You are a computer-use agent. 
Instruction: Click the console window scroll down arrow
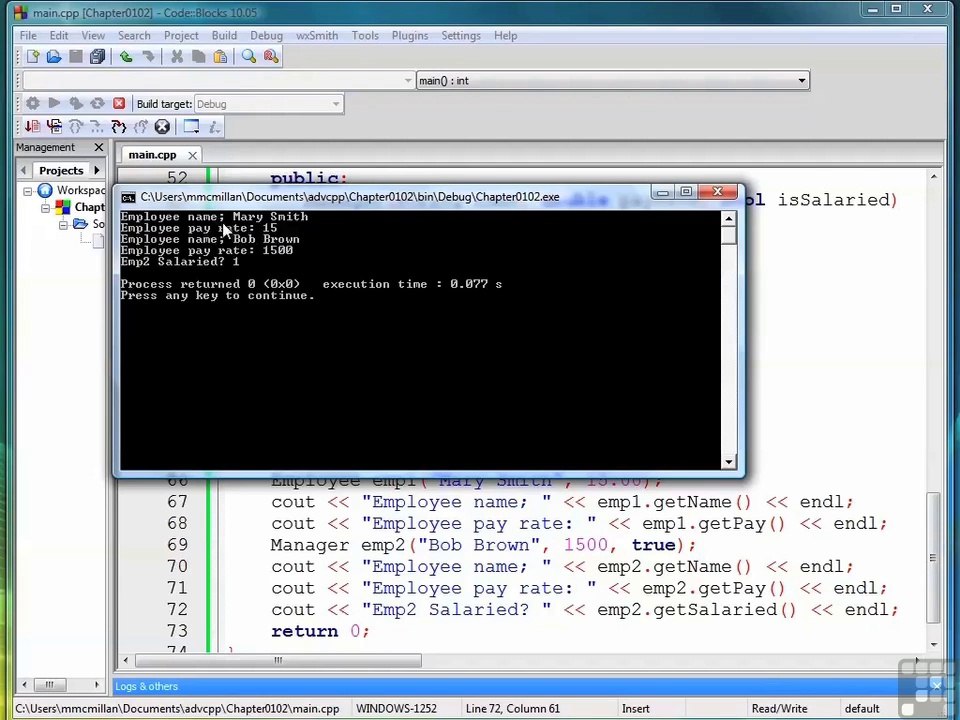[x=729, y=462]
